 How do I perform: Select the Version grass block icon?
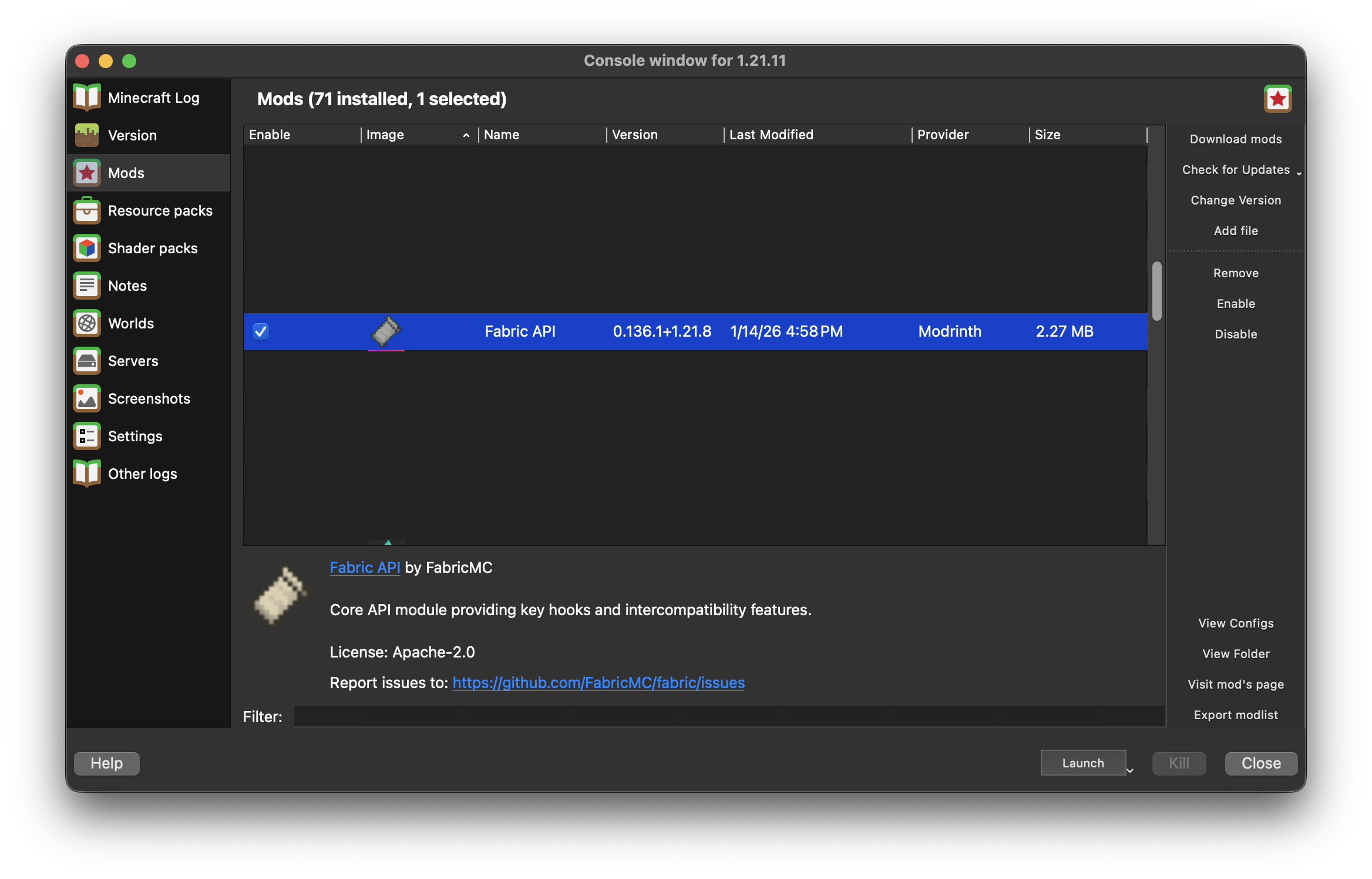coord(87,135)
